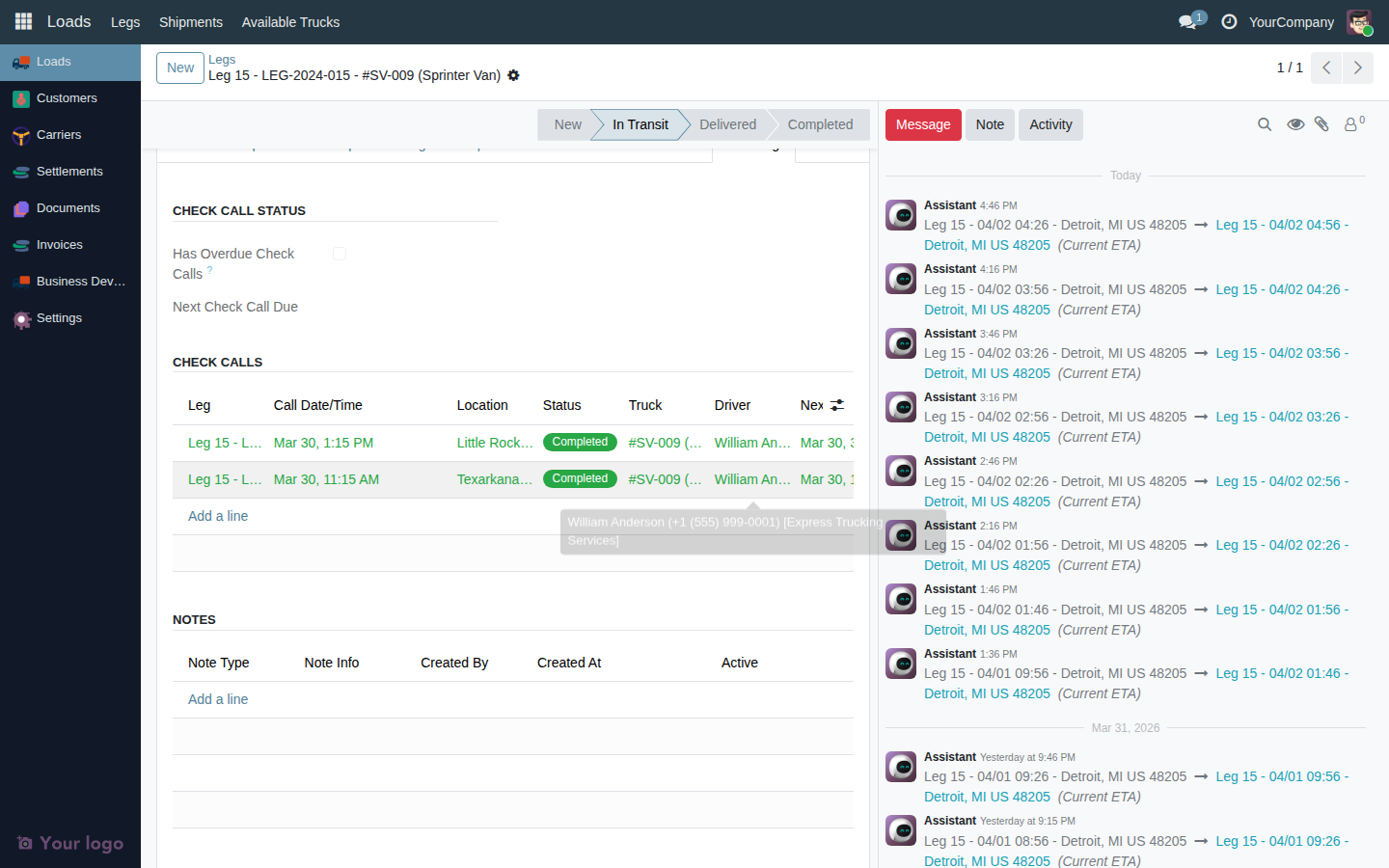This screenshot has height=868, width=1389.
Task: Click the Mar 30, 11:15 AM call time
Action: (x=326, y=479)
